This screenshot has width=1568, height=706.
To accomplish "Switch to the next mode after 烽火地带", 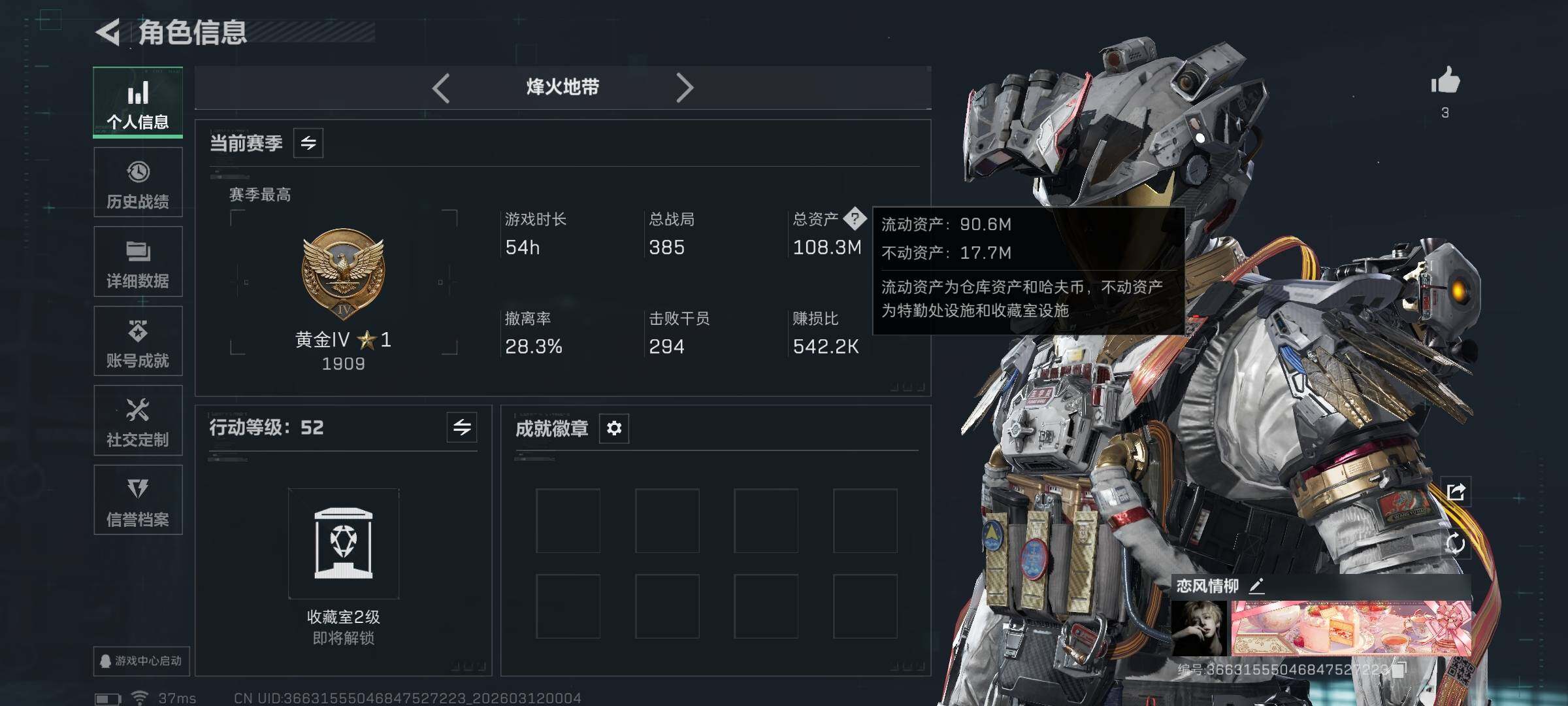I will pyautogui.click(x=684, y=88).
